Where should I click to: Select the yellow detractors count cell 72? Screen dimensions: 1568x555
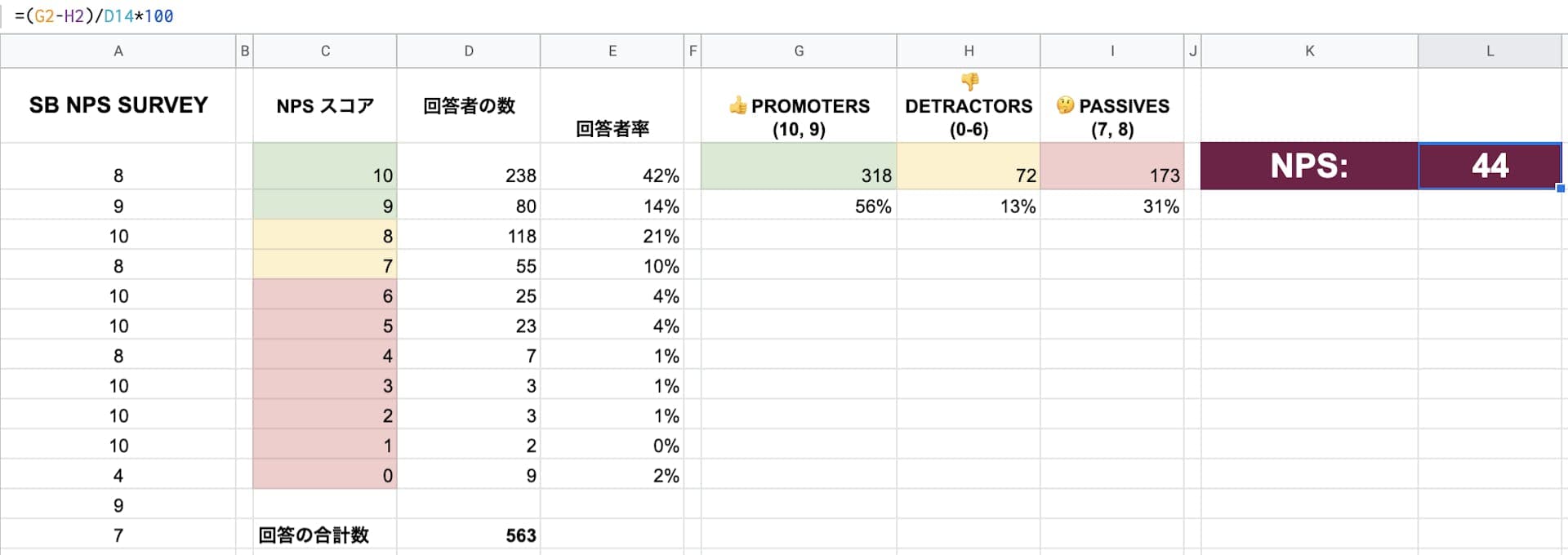(x=969, y=167)
